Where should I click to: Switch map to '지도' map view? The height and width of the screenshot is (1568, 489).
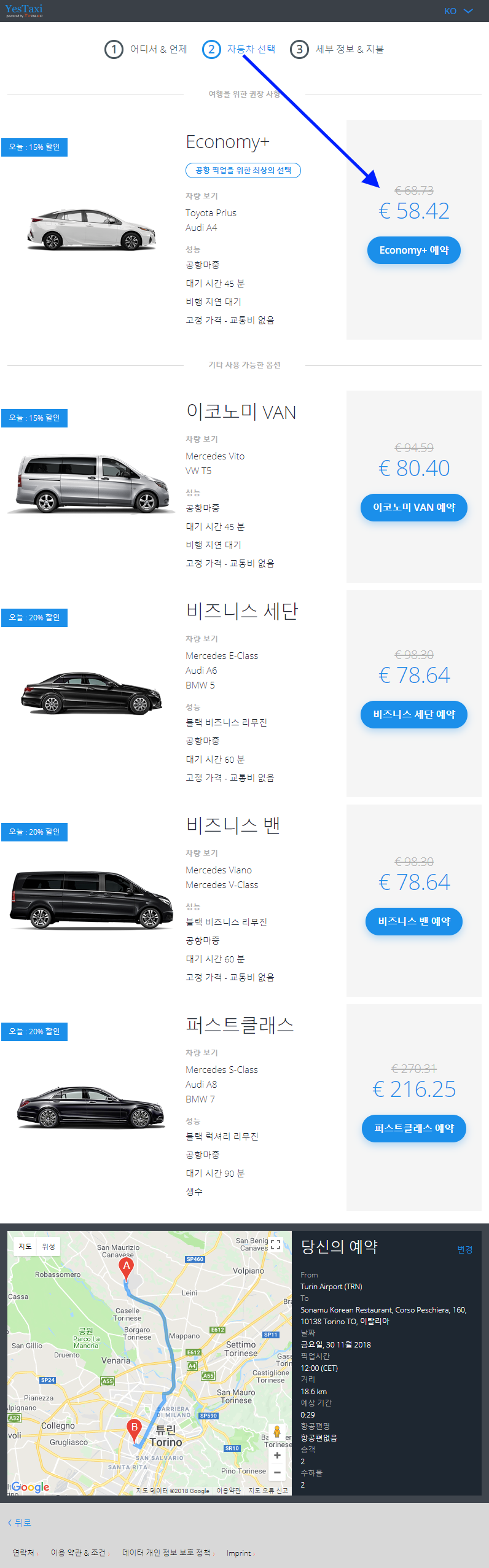[x=25, y=1246]
